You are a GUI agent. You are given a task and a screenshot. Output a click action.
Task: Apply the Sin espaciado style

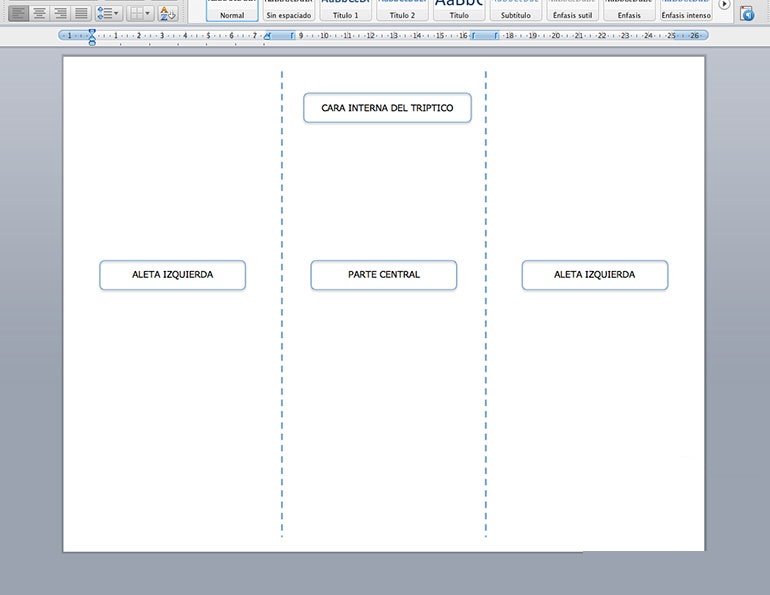[288, 10]
